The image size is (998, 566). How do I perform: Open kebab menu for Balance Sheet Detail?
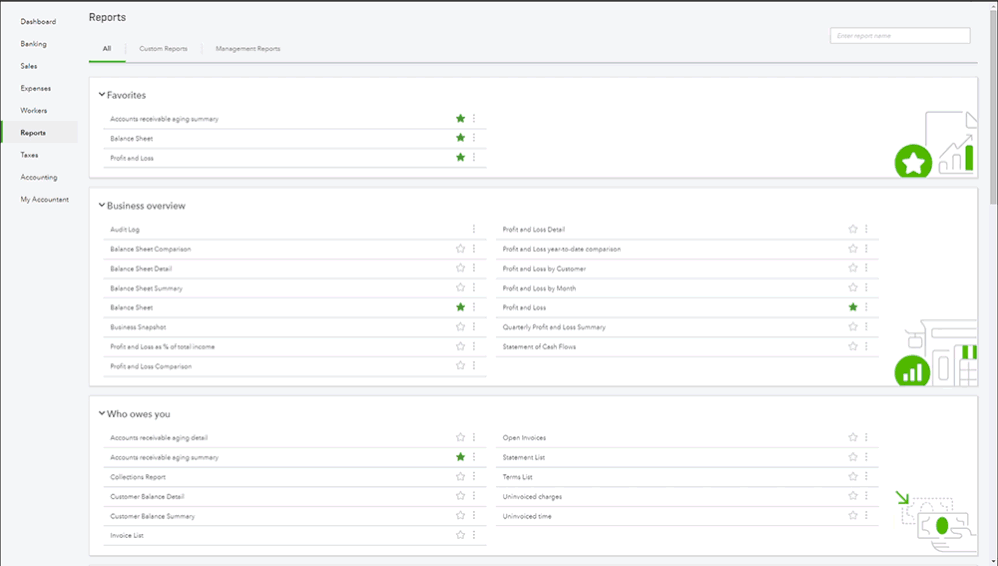pyautogui.click(x=474, y=268)
